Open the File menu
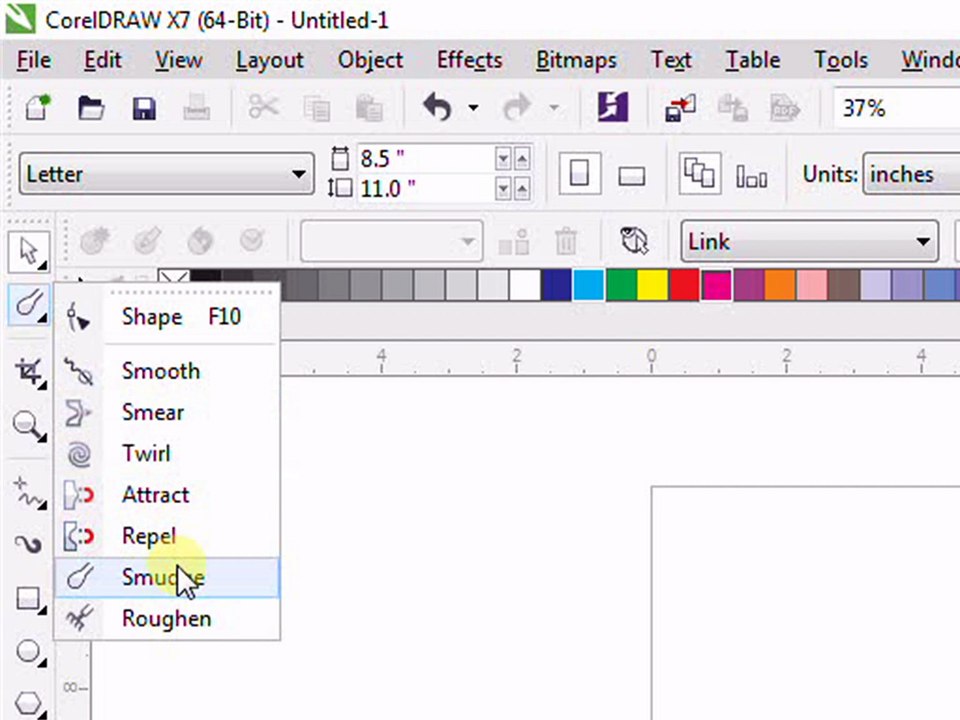 tap(34, 60)
